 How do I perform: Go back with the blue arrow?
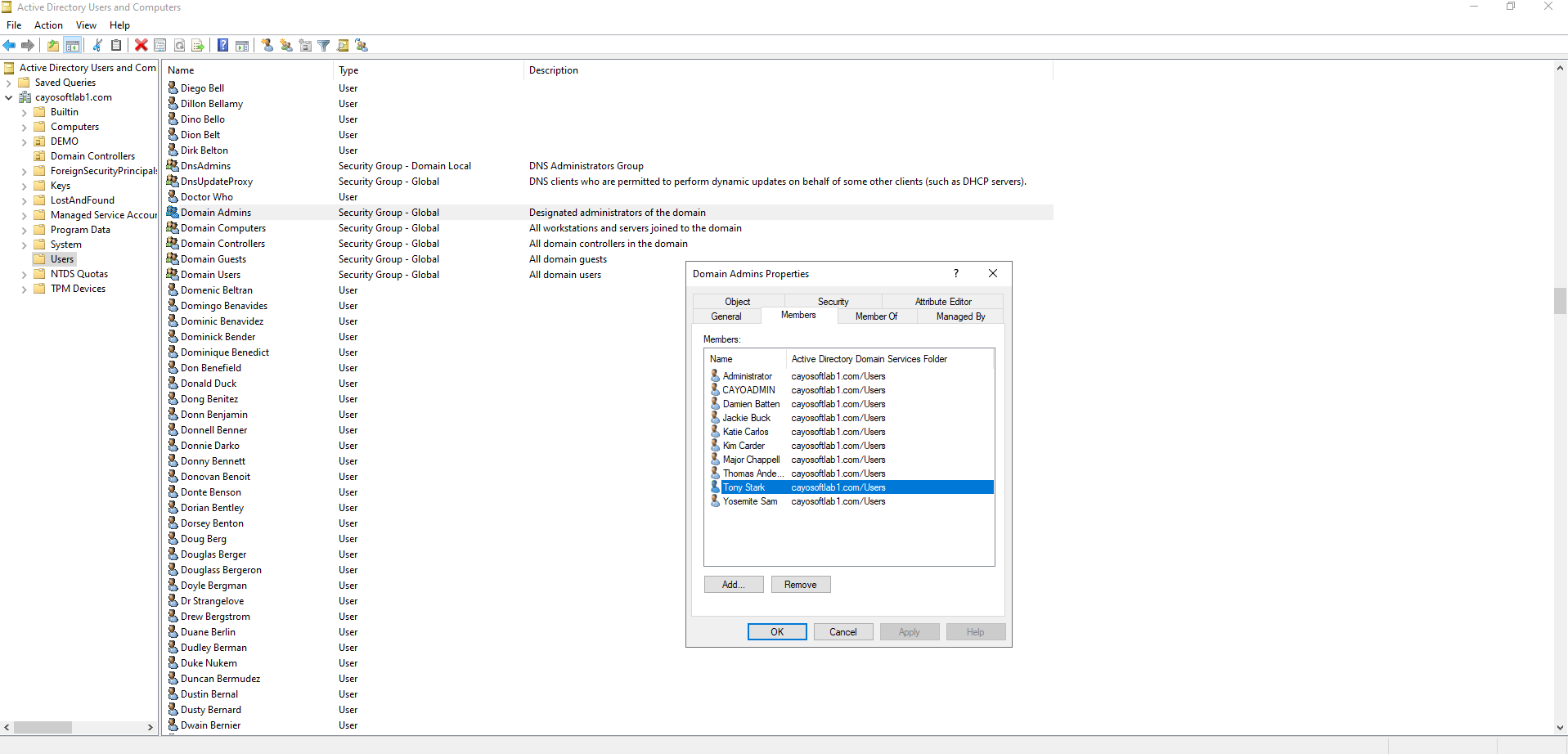[10, 46]
